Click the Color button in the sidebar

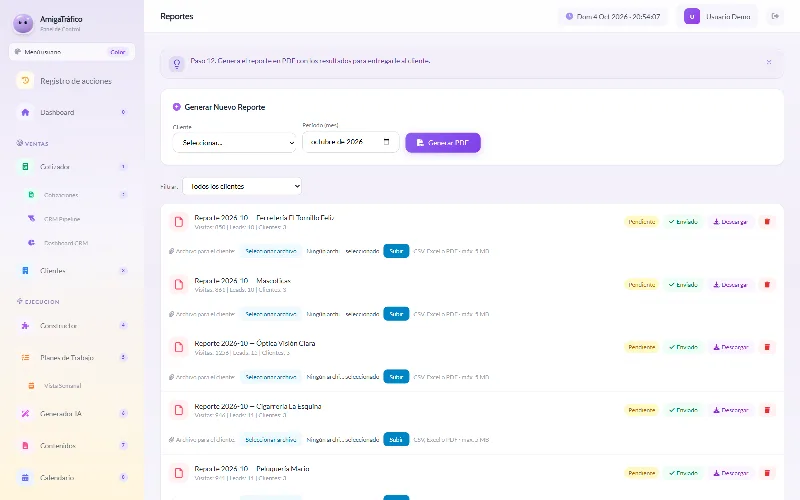tap(118, 52)
